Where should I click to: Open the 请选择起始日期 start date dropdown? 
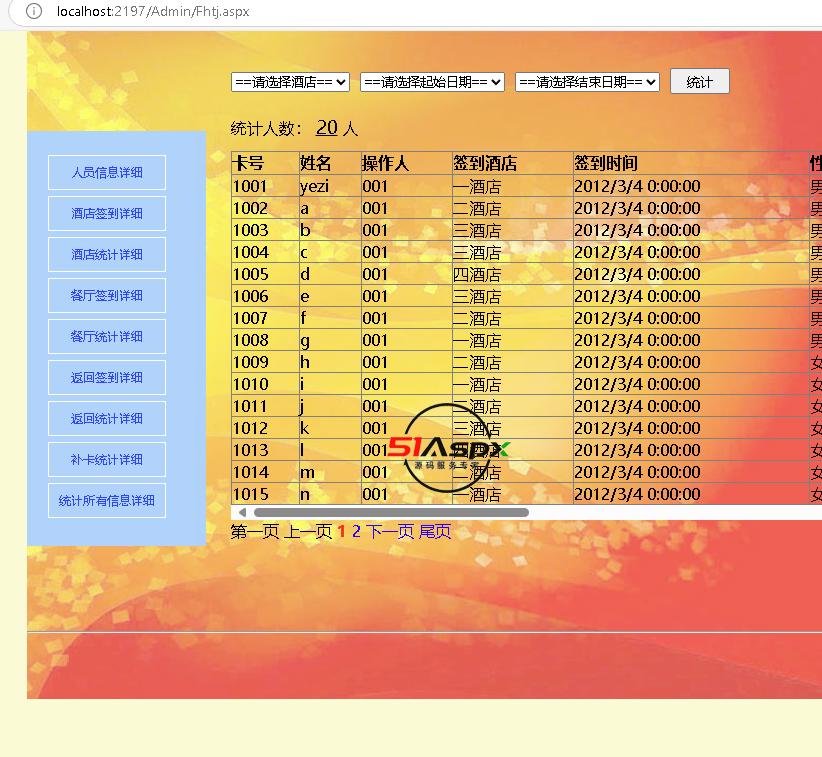click(432, 82)
